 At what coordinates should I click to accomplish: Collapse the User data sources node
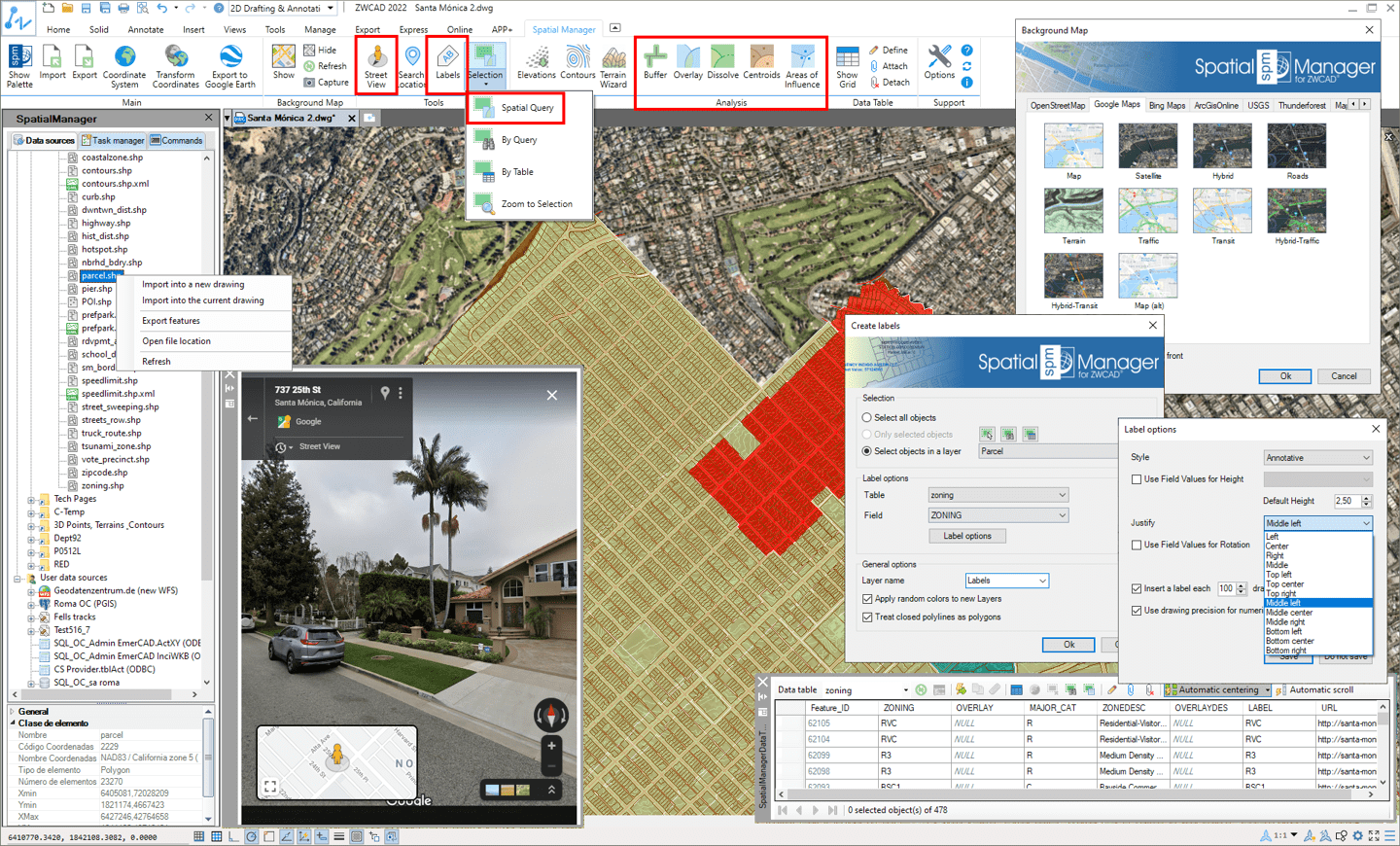[x=17, y=579]
